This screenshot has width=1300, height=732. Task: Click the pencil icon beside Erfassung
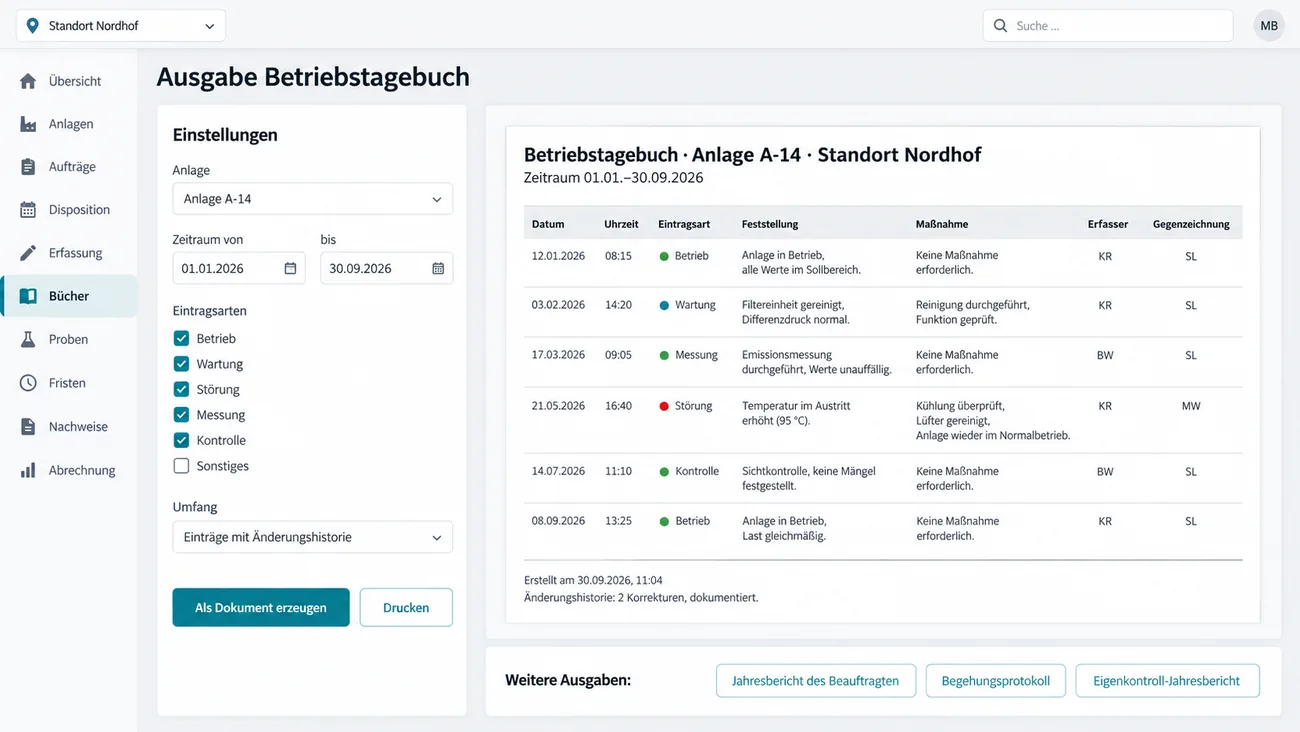(x=28, y=253)
